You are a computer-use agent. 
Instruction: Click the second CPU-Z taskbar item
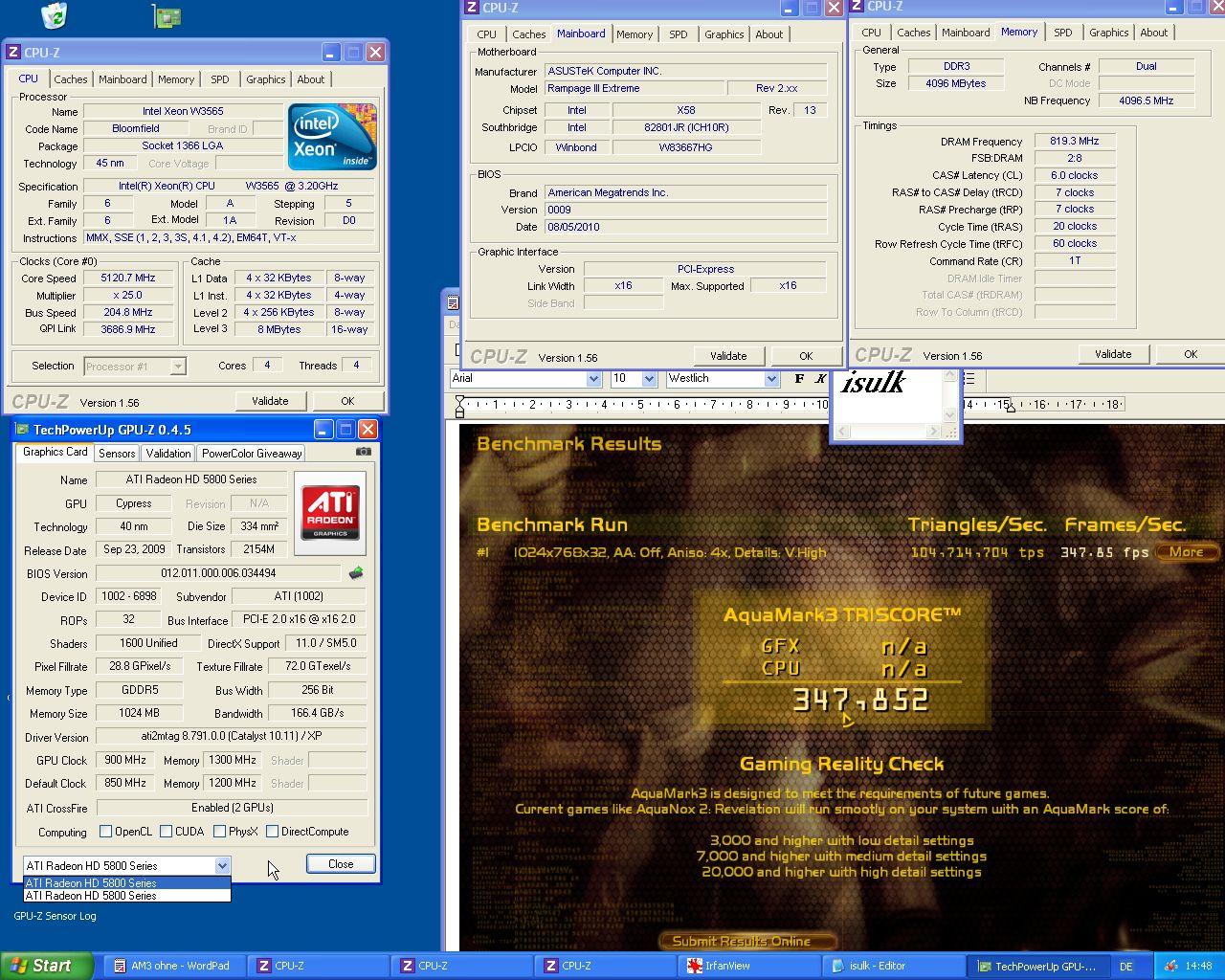(x=462, y=966)
